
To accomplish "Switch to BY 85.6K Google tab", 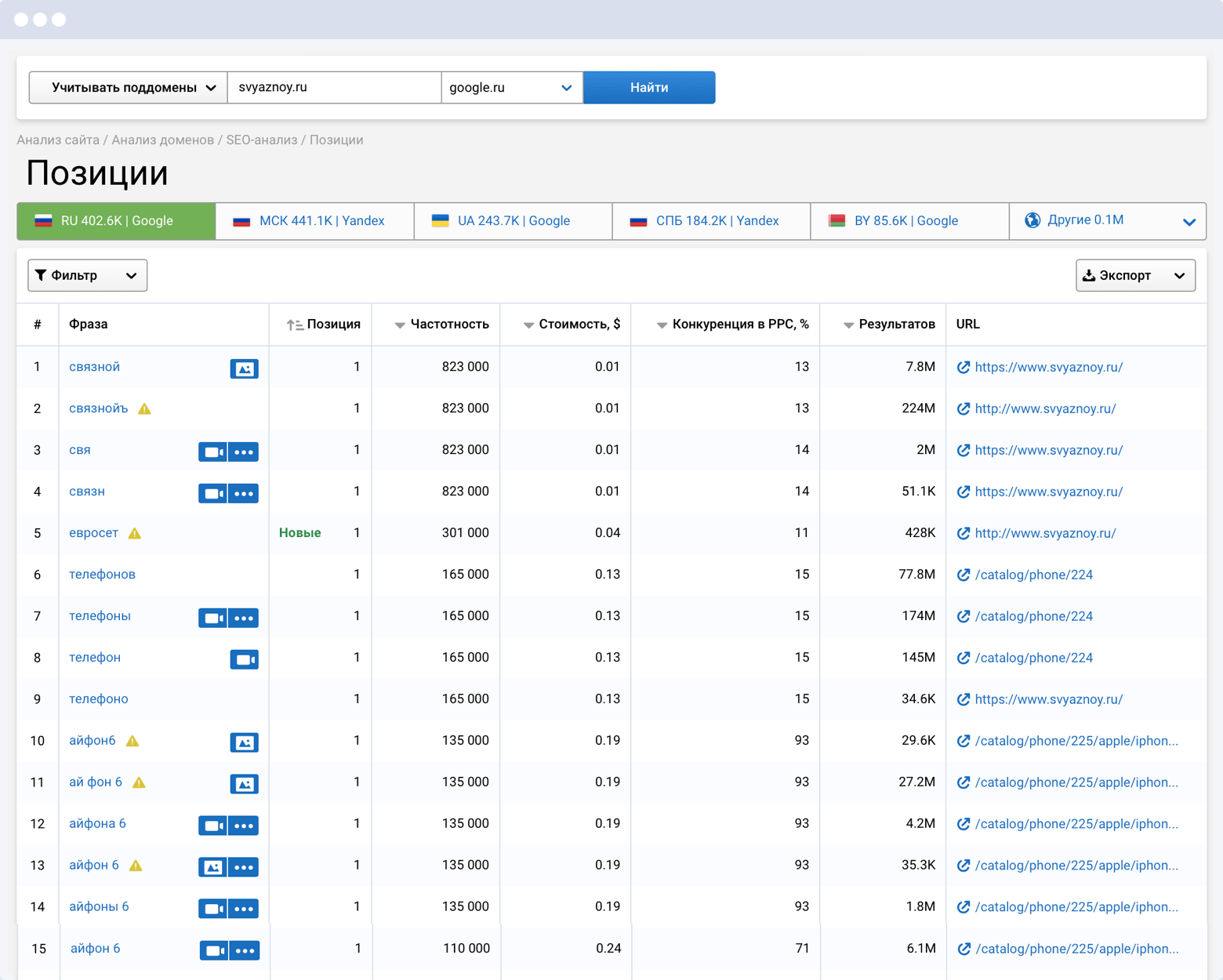I will [909, 221].
